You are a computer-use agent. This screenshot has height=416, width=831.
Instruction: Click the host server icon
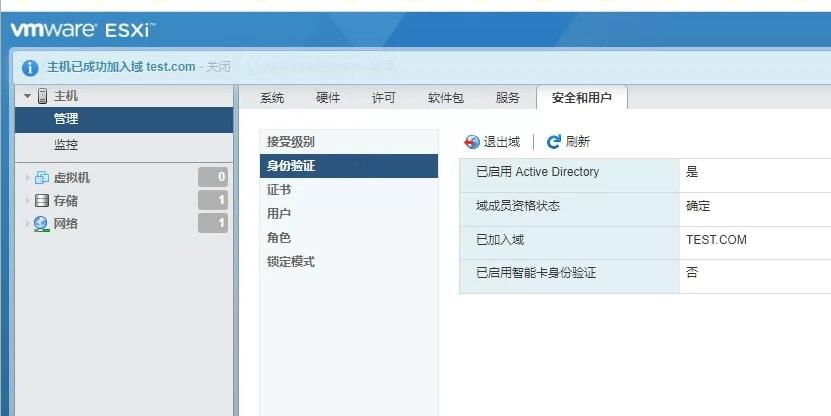tap(43, 96)
